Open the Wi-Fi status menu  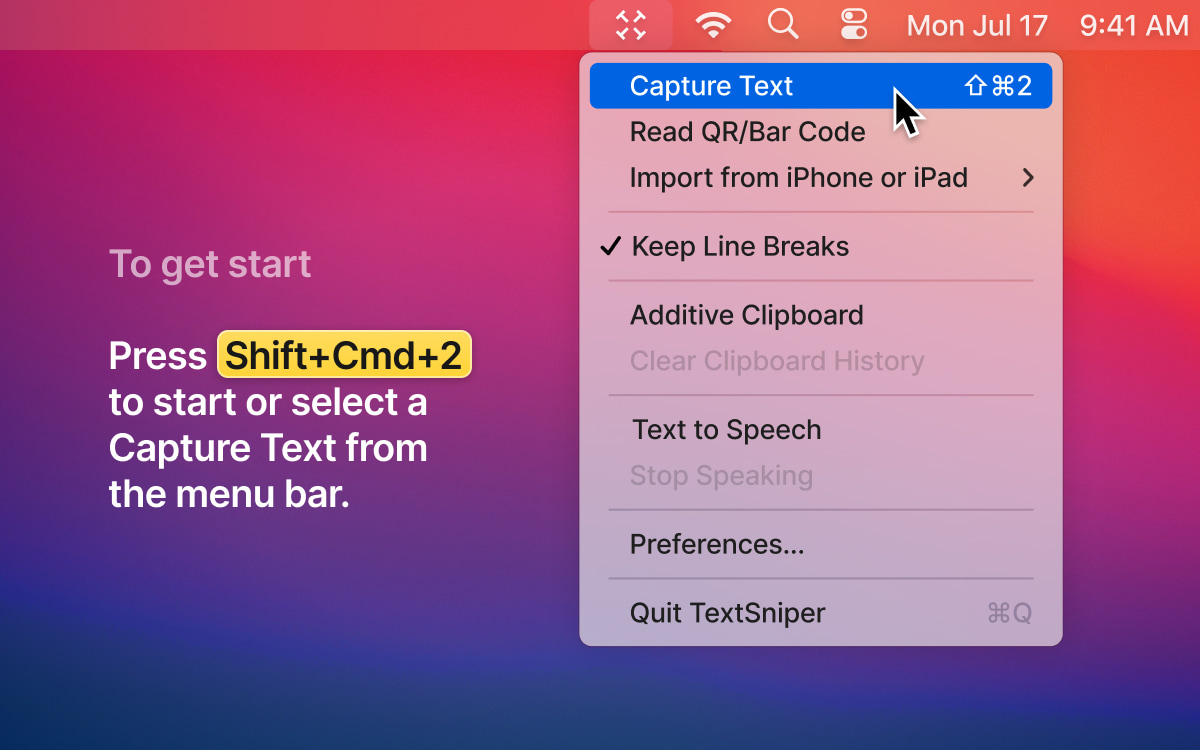[713, 25]
